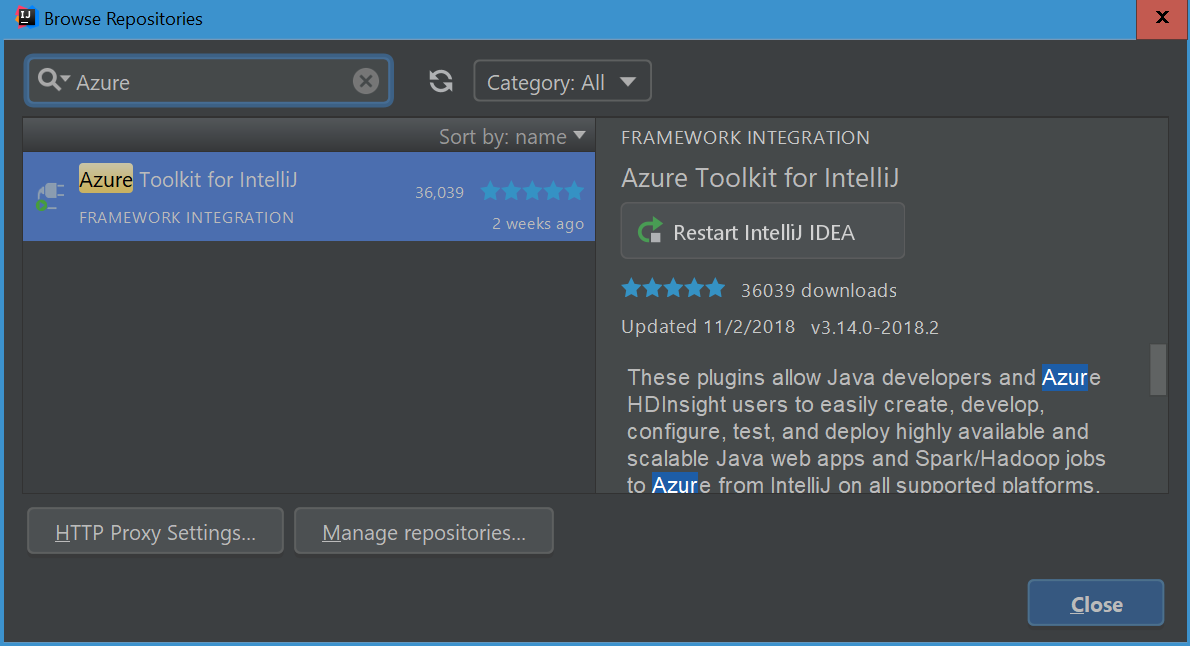1190x646 pixels.
Task: Click the refresh plugin list icon
Action: point(441,81)
